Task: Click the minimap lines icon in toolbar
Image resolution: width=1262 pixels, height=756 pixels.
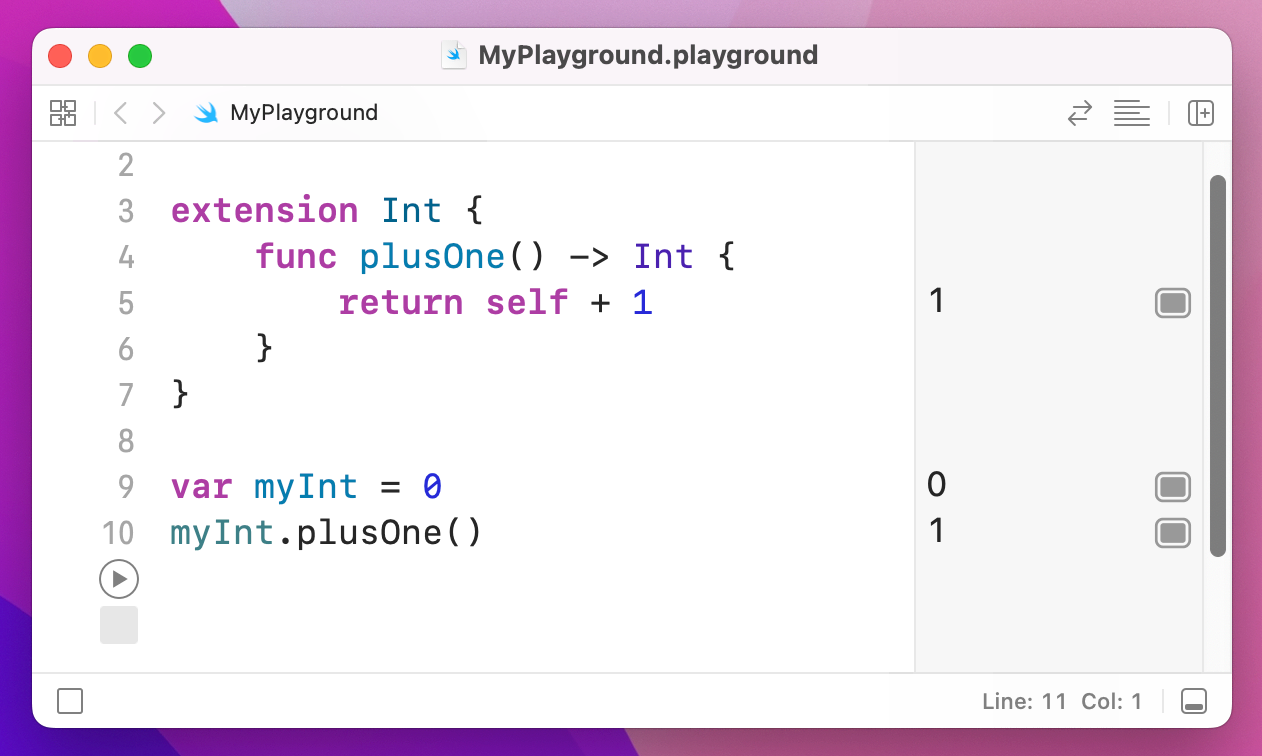Action: pyautogui.click(x=1131, y=113)
